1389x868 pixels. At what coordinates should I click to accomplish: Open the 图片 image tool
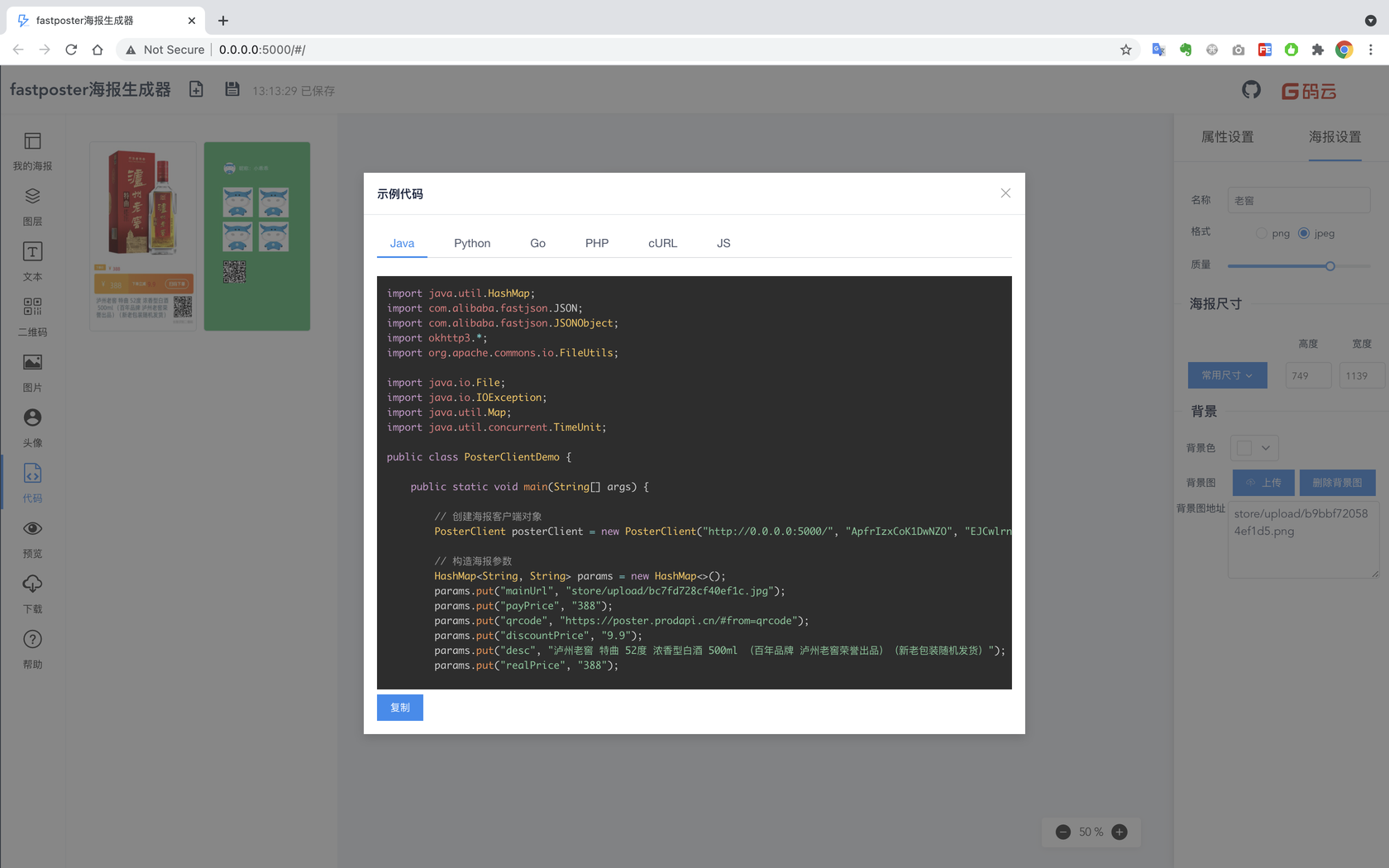point(32,371)
